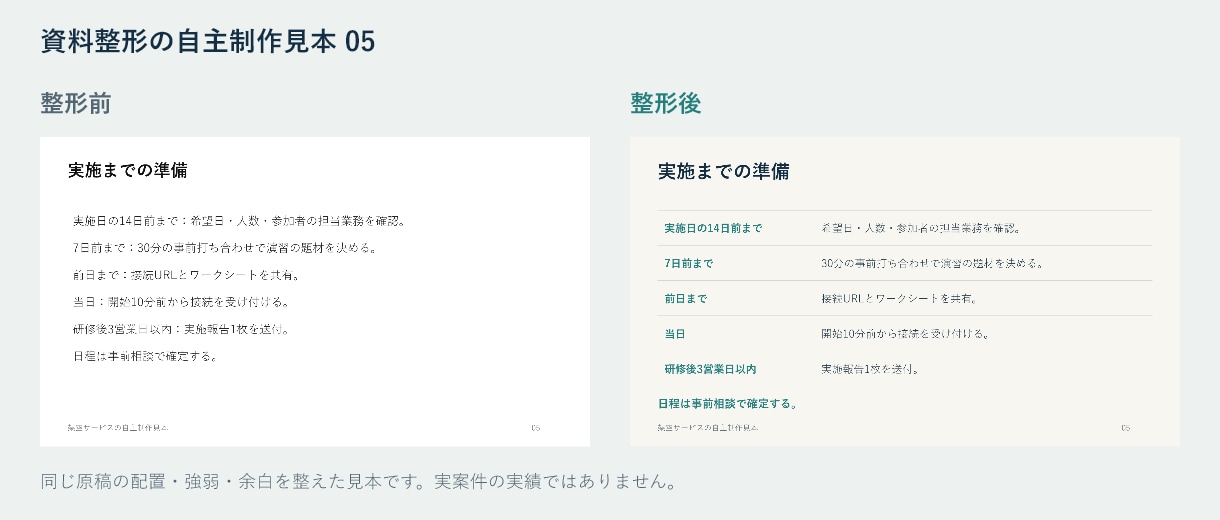Click the page title 資料整形の自主制作見本 05

[208, 41]
